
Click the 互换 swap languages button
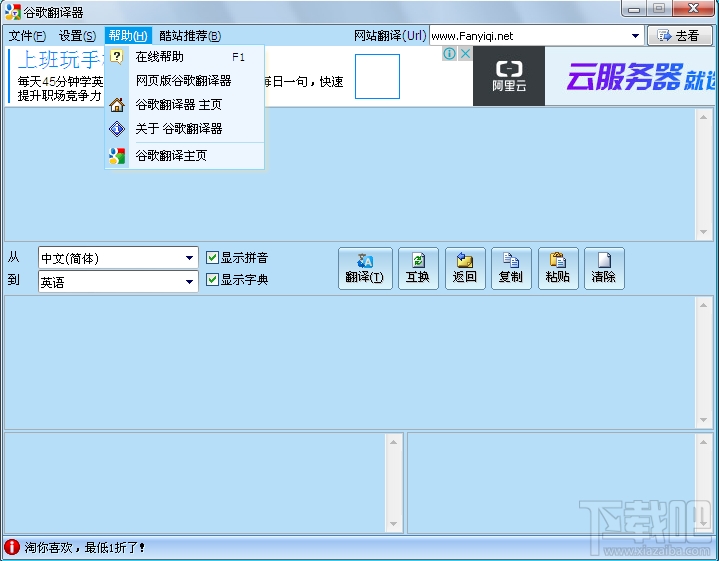[x=418, y=269]
